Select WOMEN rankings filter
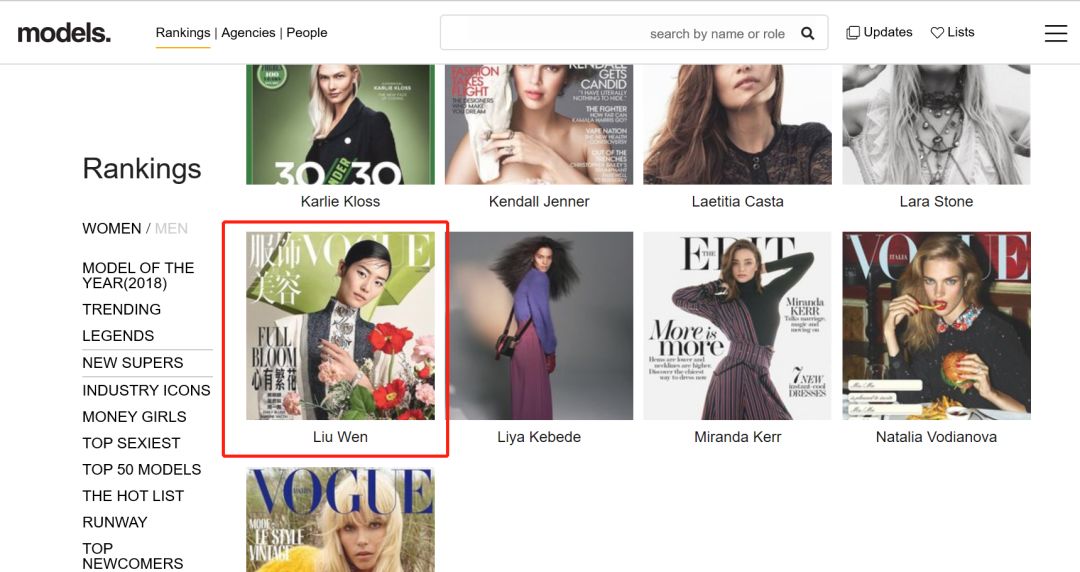Screen dimensions: 1080x572 pyautogui.click(x=112, y=228)
